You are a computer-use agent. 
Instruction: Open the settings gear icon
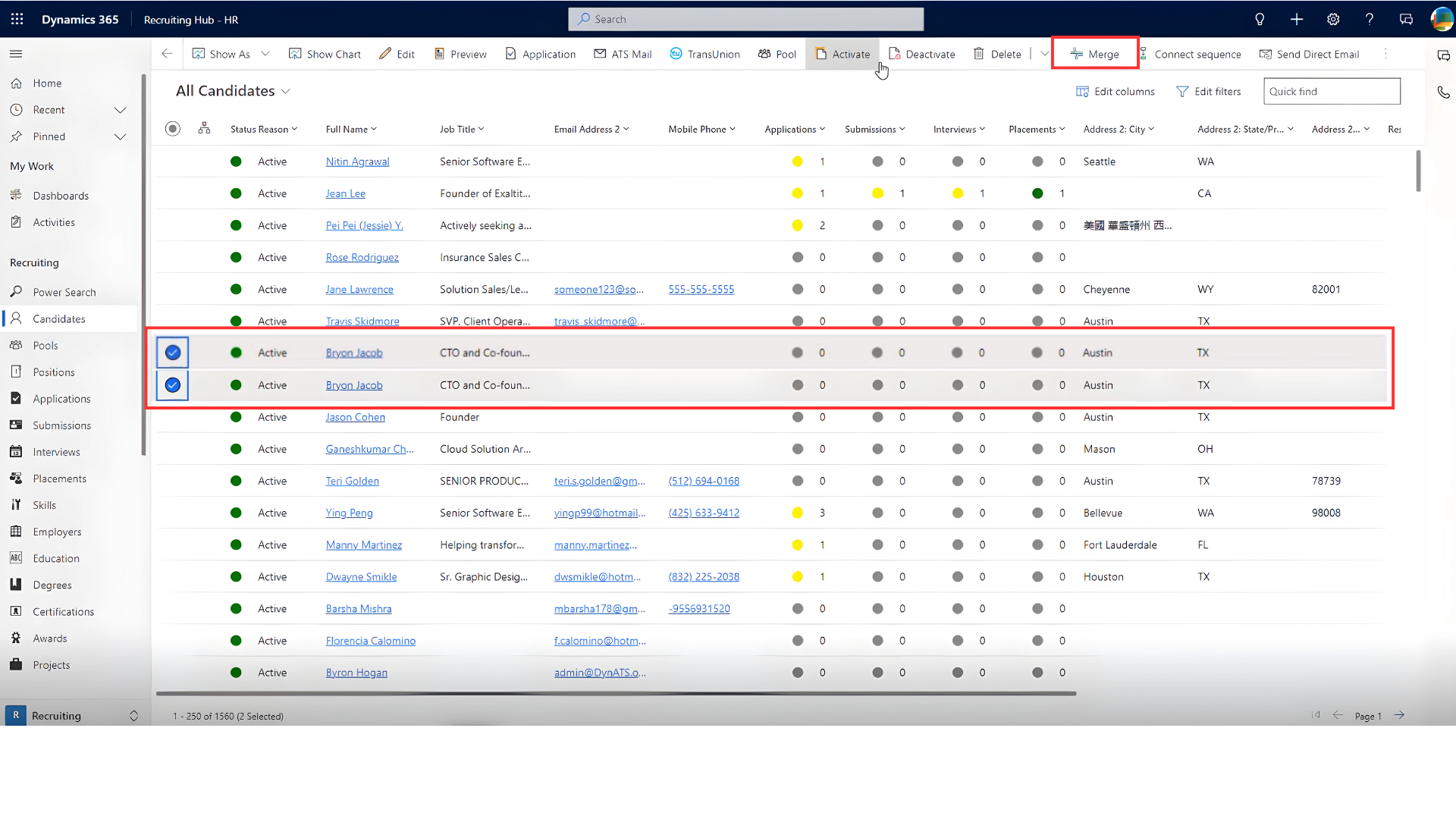pyautogui.click(x=1333, y=19)
